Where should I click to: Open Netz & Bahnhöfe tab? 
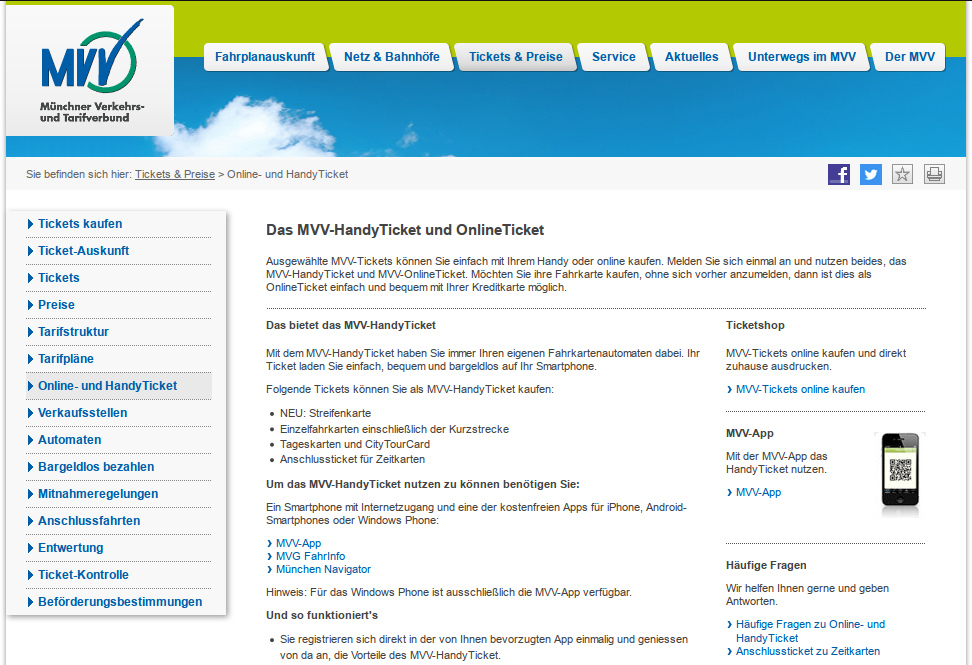tap(392, 57)
